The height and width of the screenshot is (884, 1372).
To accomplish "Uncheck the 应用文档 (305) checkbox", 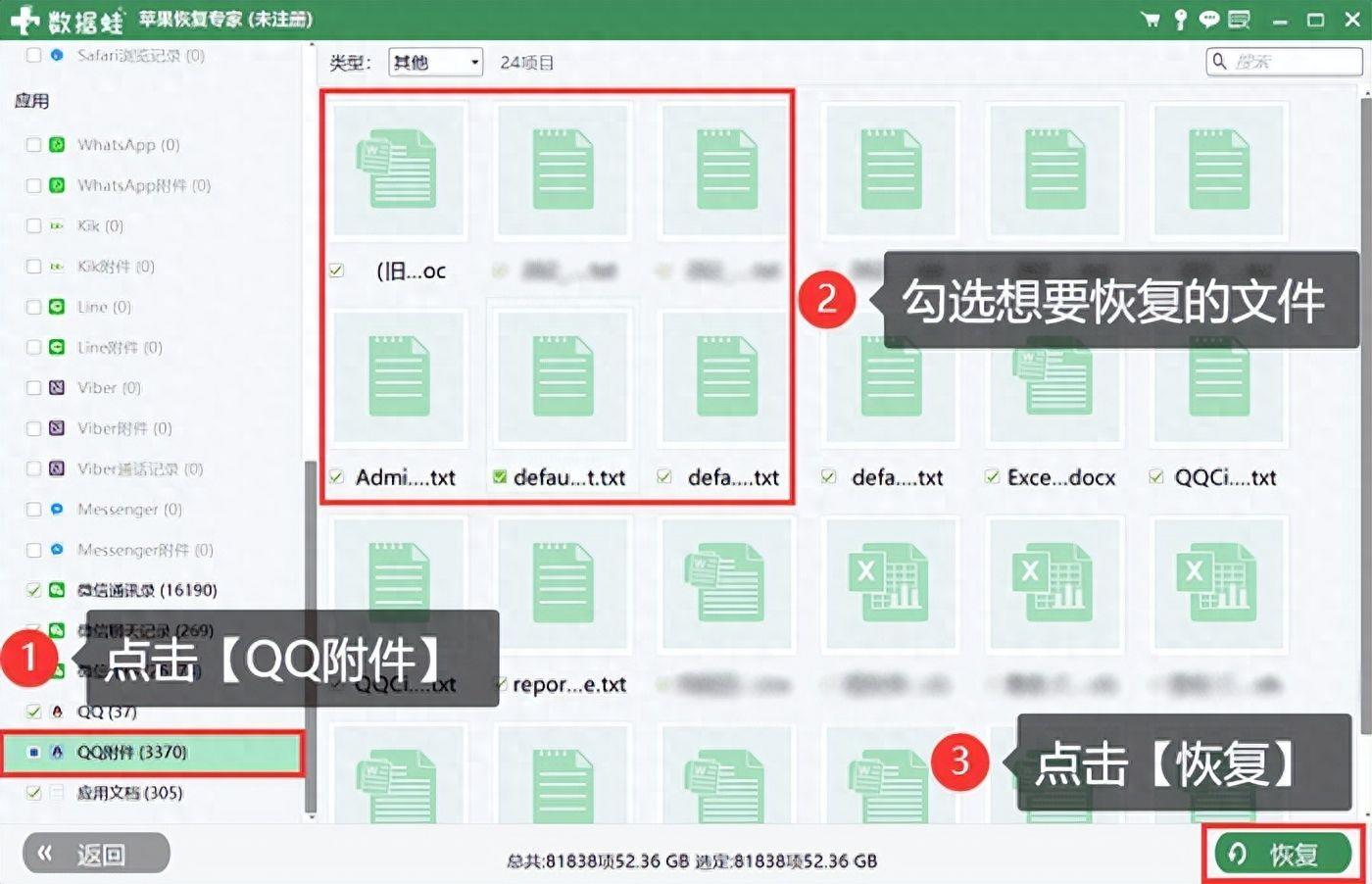I will pyautogui.click(x=33, y=793).
